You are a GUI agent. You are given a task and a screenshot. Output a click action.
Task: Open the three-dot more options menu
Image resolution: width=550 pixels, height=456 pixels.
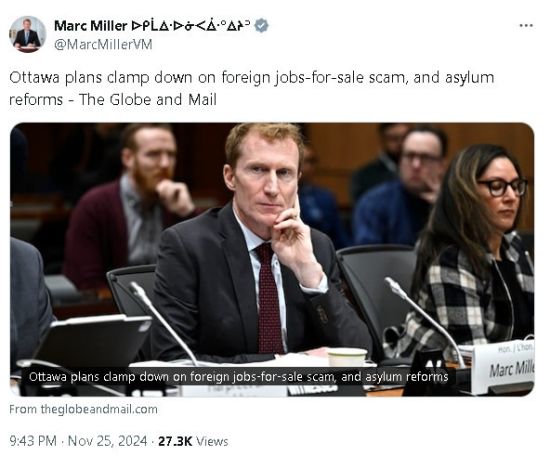526,25
